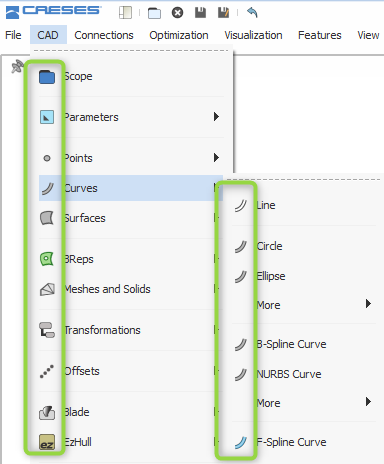
Task: Expand More arrow below NURBS Curve
Action: [368, 401]
